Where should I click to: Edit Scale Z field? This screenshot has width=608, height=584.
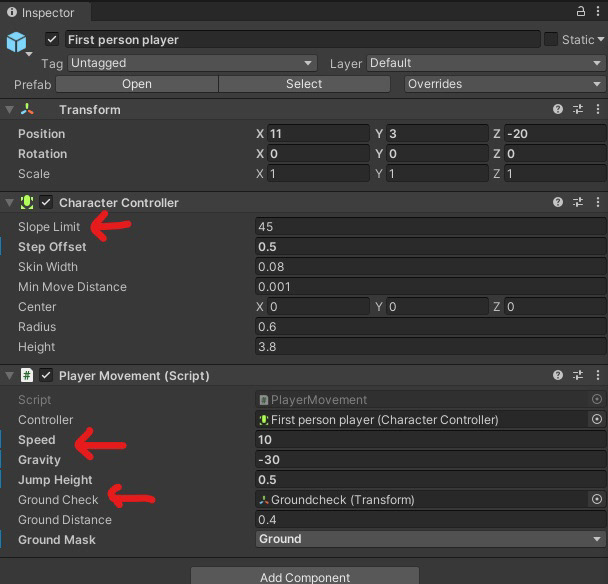[555, 174]
